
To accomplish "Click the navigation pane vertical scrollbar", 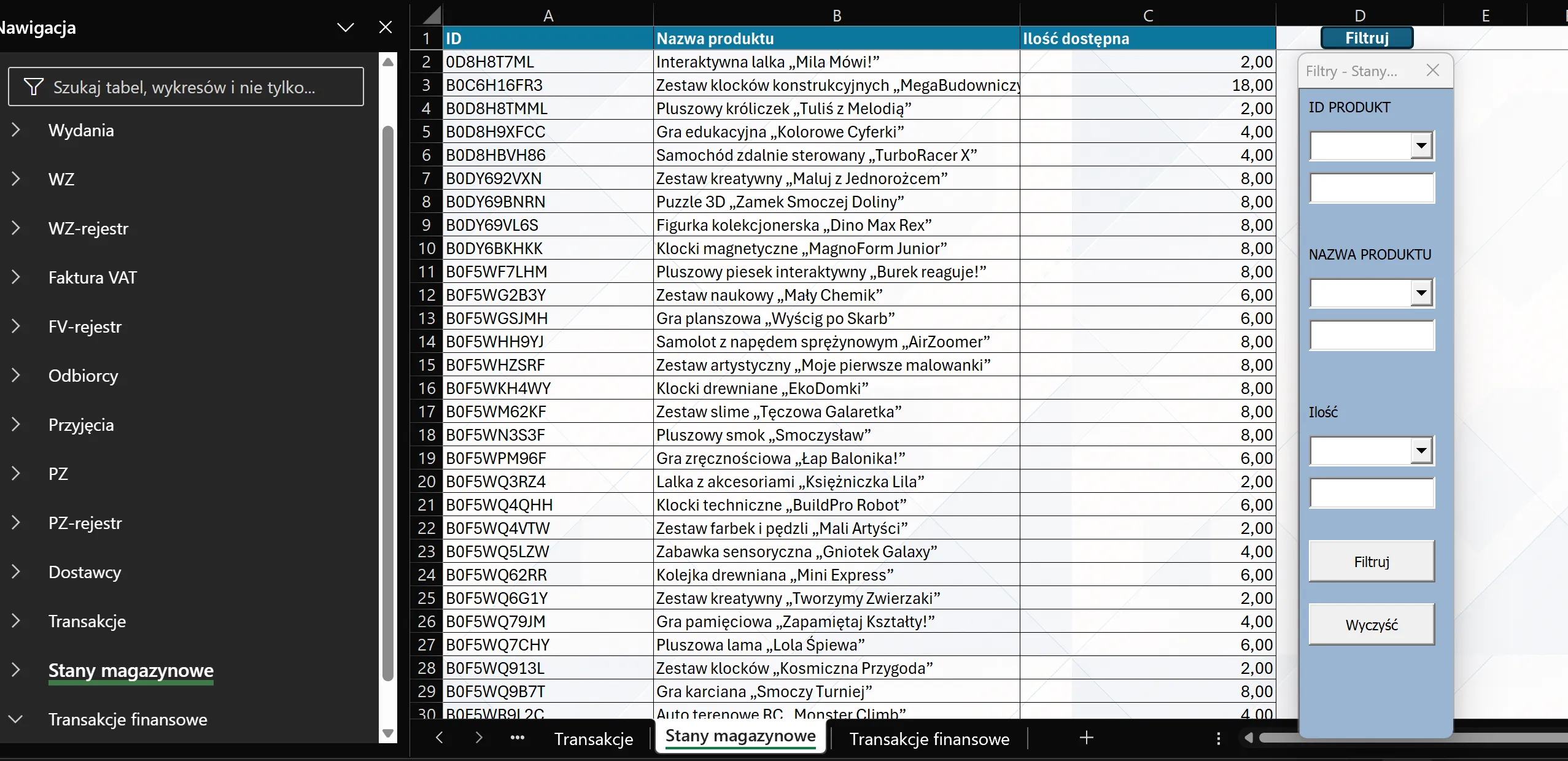I will click(x=388, y=402).
